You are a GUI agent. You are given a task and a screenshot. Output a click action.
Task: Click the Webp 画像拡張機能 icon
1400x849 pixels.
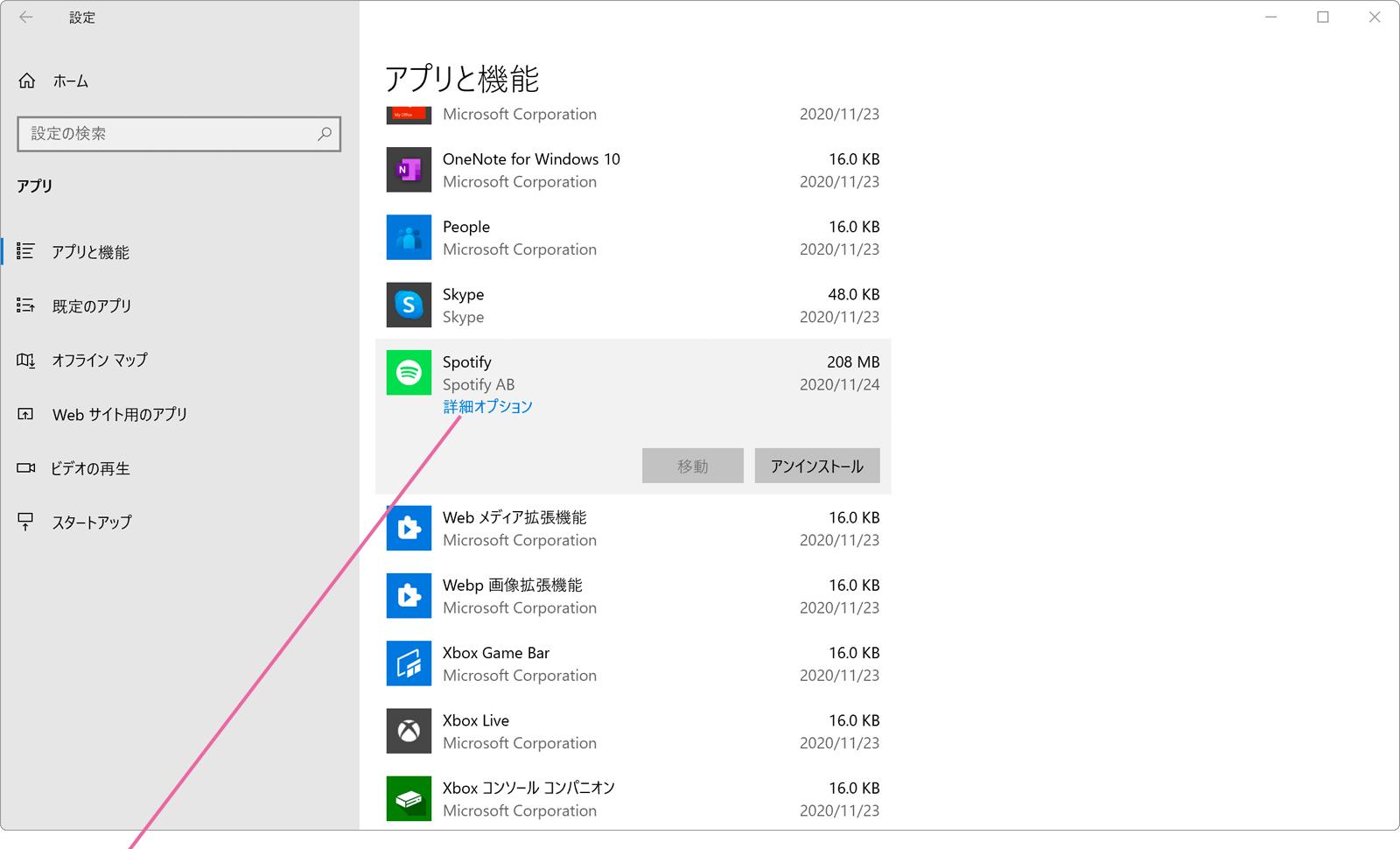coord(409,595)
